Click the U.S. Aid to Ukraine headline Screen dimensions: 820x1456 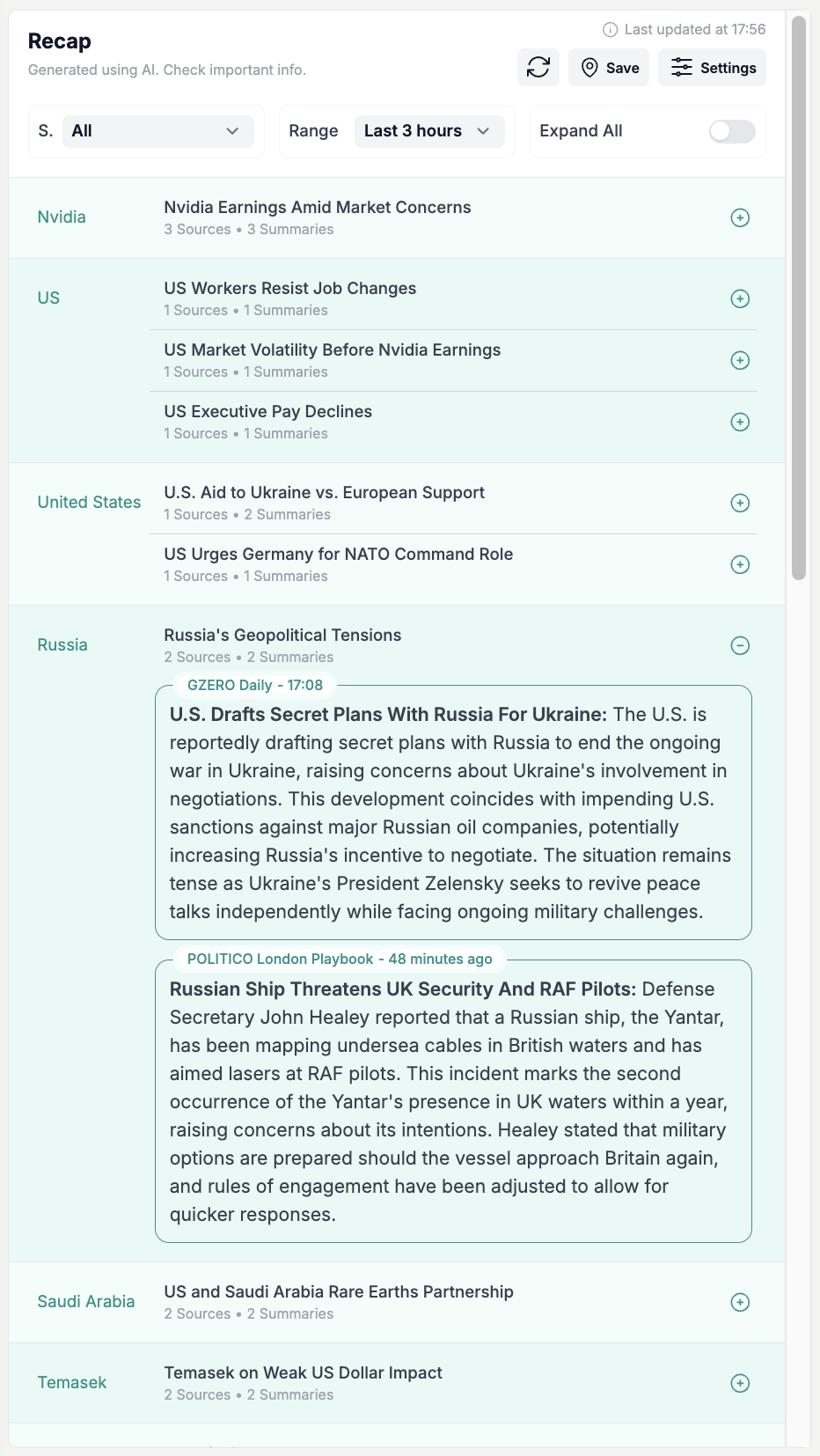[324, 492]
